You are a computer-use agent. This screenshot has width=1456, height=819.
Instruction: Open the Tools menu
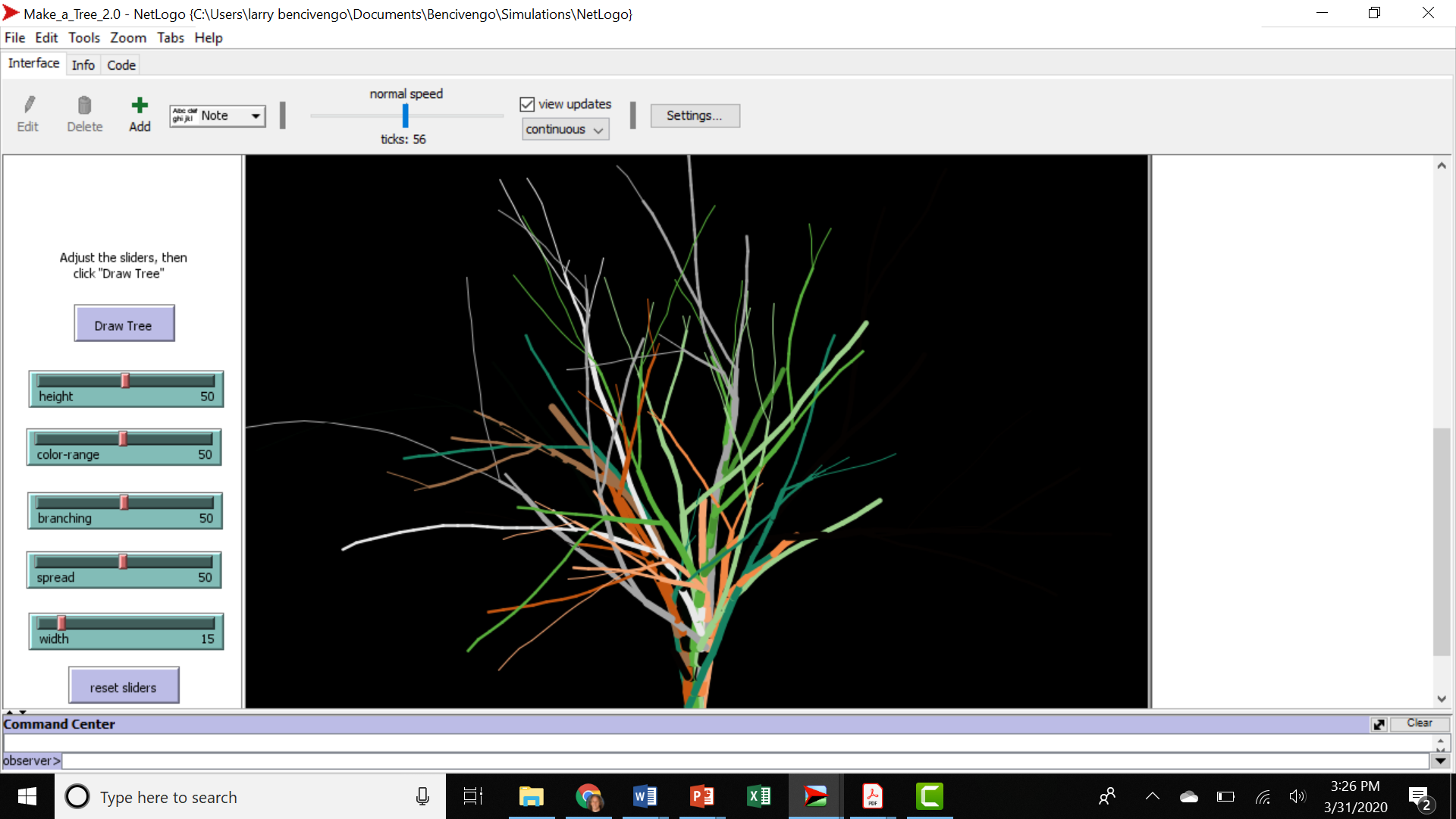coord(83,38)
